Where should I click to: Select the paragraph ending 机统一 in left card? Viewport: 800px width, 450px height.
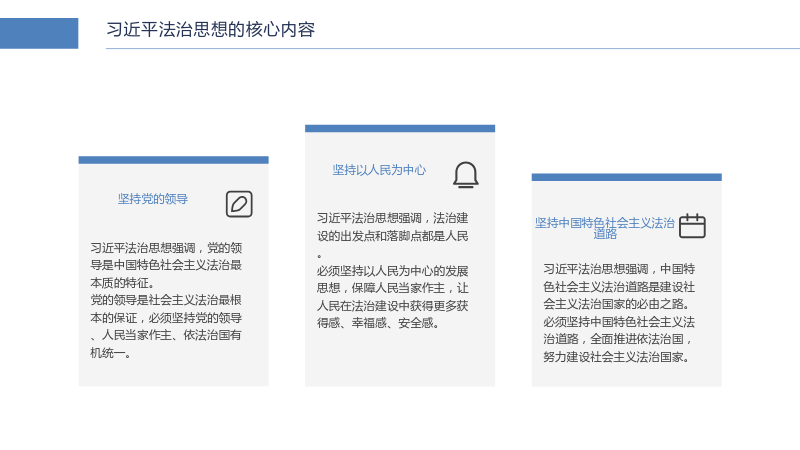[166, 327]
